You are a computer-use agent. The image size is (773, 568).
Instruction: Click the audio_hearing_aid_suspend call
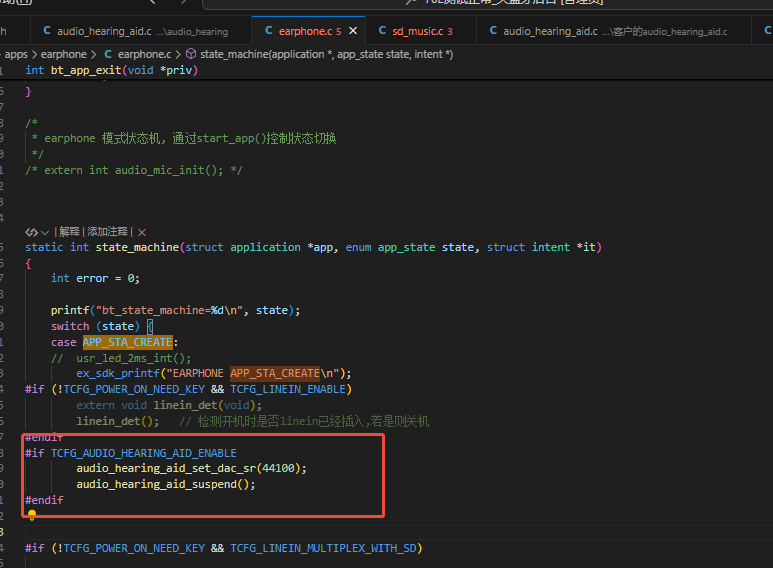166,484
